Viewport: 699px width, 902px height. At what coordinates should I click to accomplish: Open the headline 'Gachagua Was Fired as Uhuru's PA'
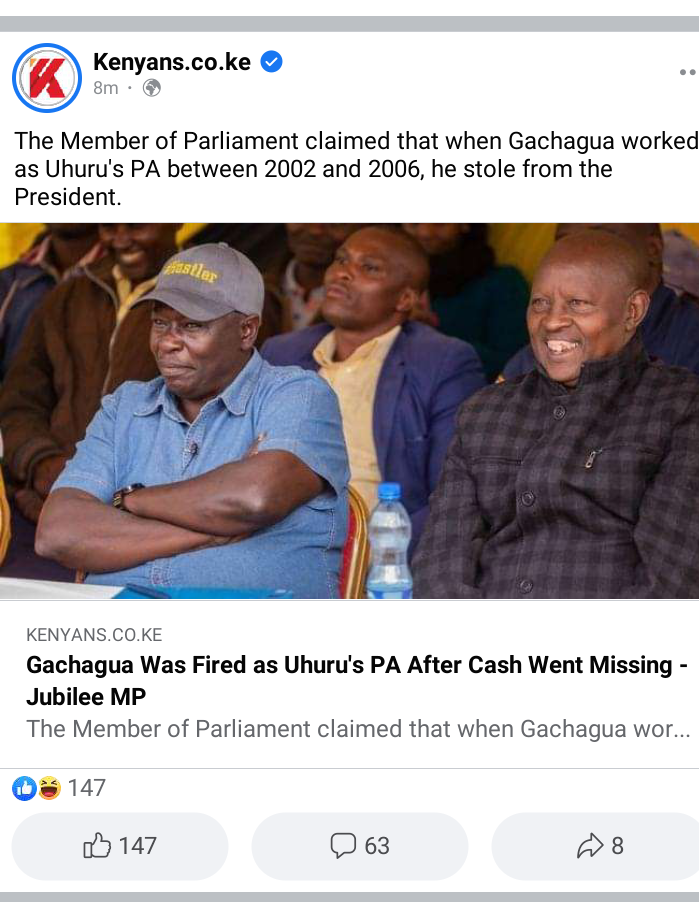[357, 681]
